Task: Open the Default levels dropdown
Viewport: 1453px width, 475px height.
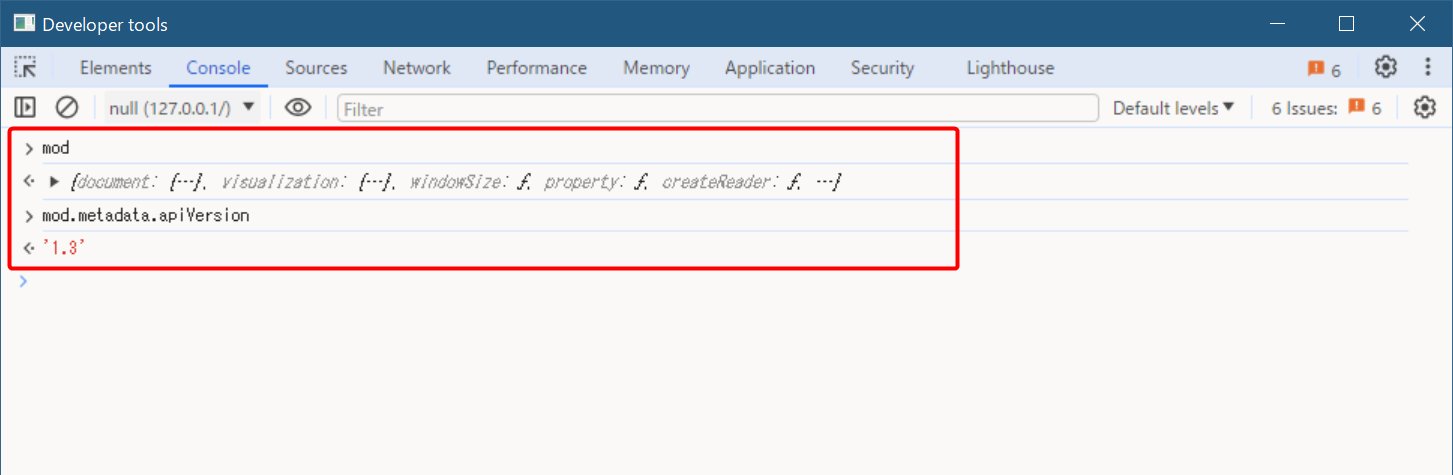Action: click(x=1174, y=108)
